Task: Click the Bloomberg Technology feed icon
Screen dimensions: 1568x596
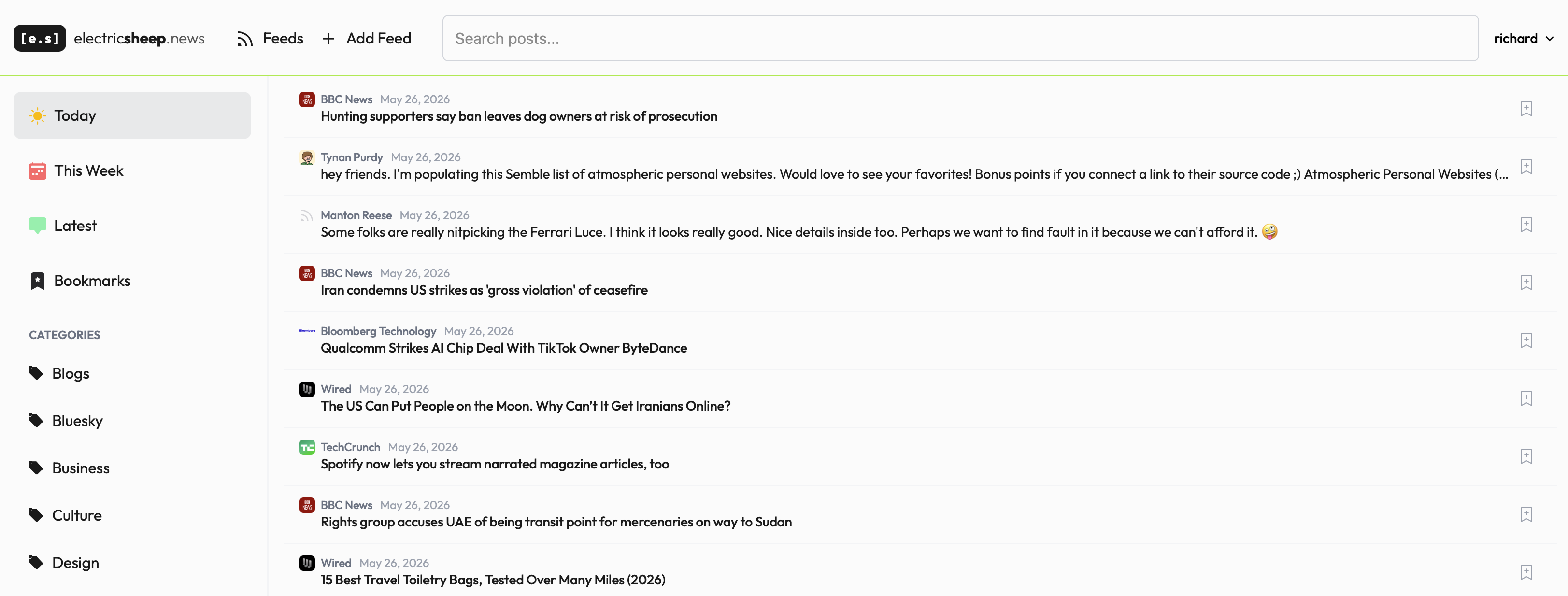Action: coord(307,331)
